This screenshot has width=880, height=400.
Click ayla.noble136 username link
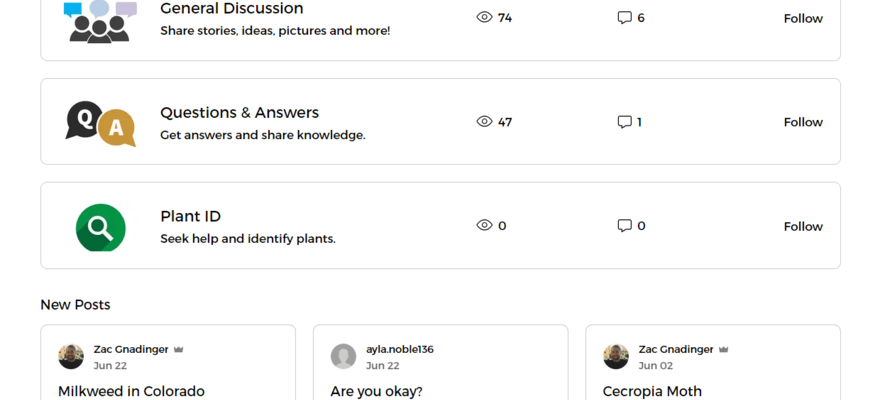tap(400, 349)
